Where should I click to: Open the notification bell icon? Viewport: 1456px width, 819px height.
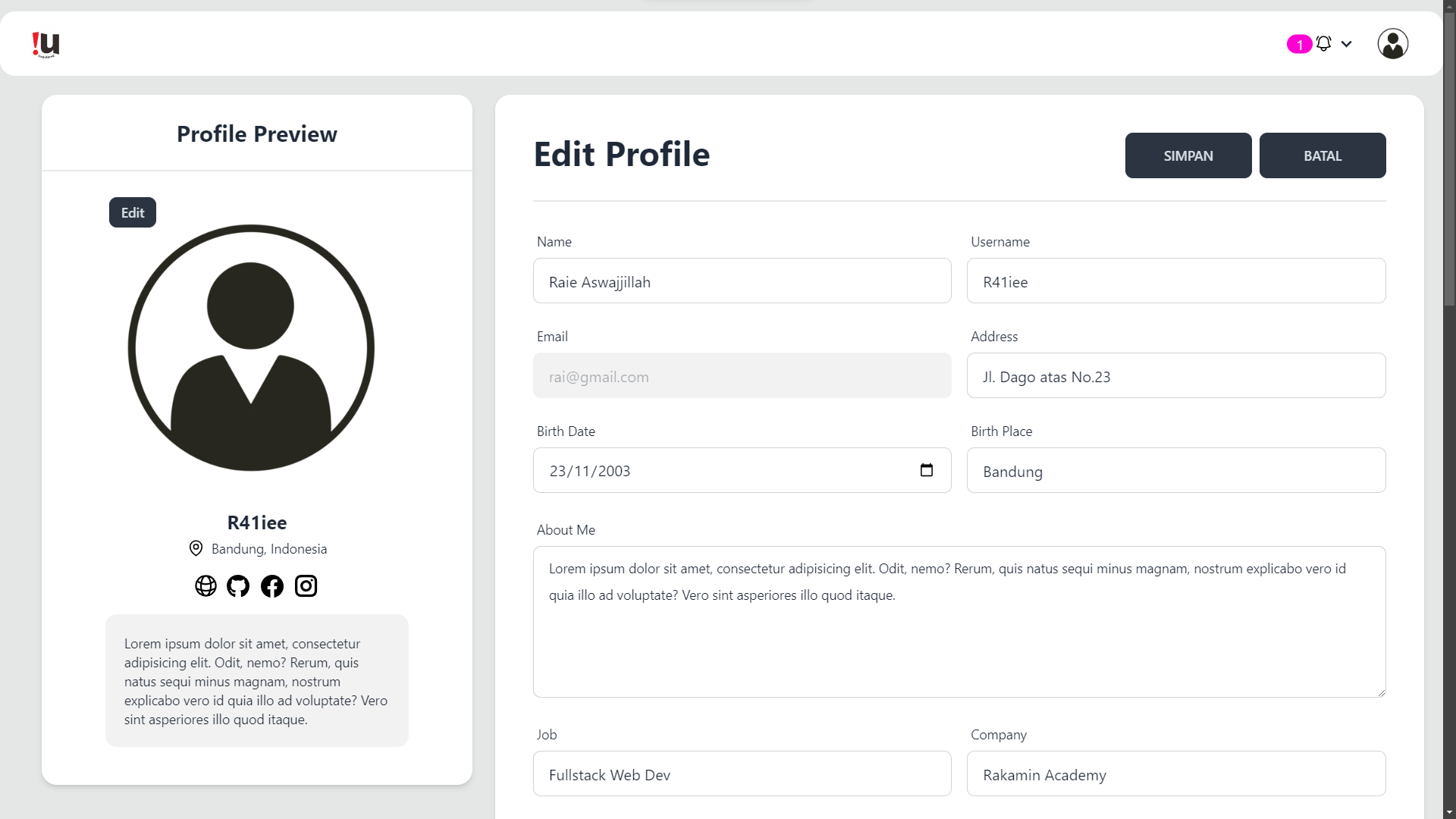coord(1323,44)
